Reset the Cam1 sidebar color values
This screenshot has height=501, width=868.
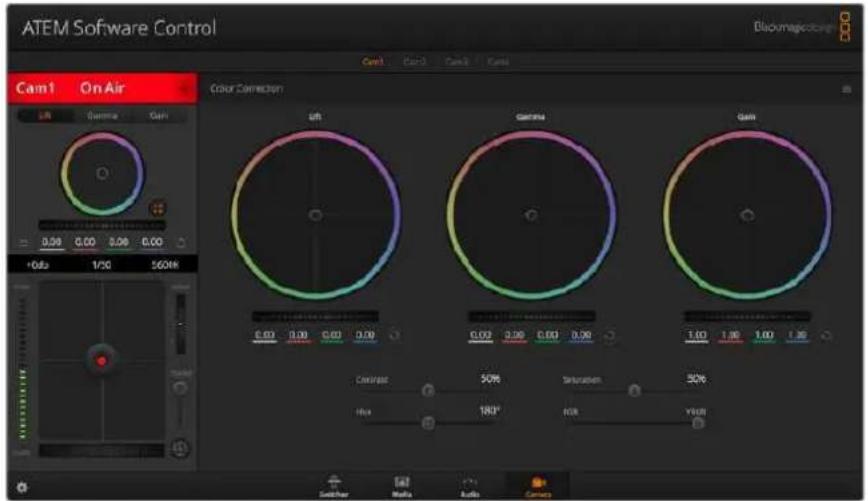pyautogui.click(x=181, y=242)
